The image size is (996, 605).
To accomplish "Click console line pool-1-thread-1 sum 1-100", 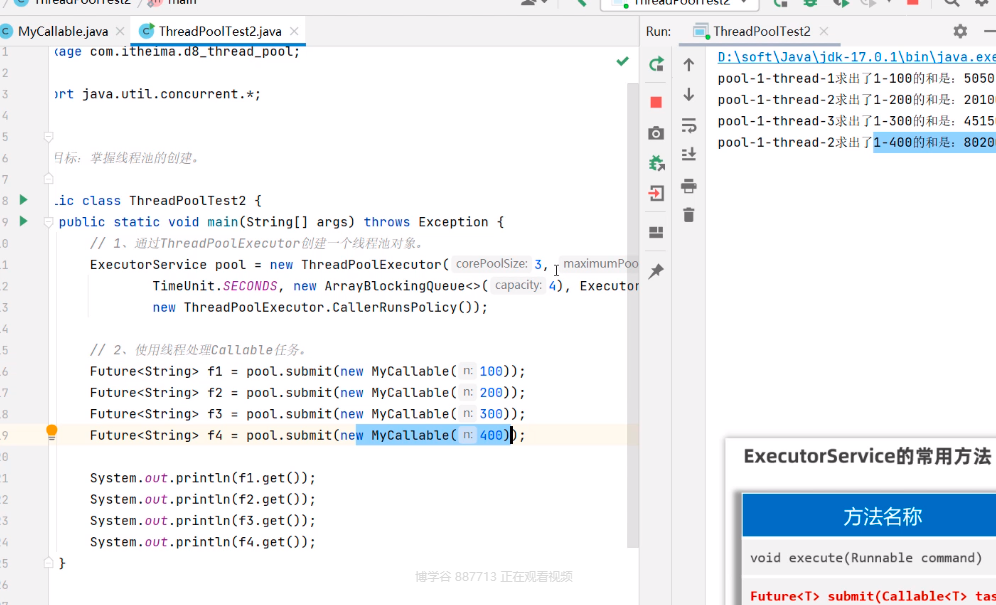I will tap(857, 79).
